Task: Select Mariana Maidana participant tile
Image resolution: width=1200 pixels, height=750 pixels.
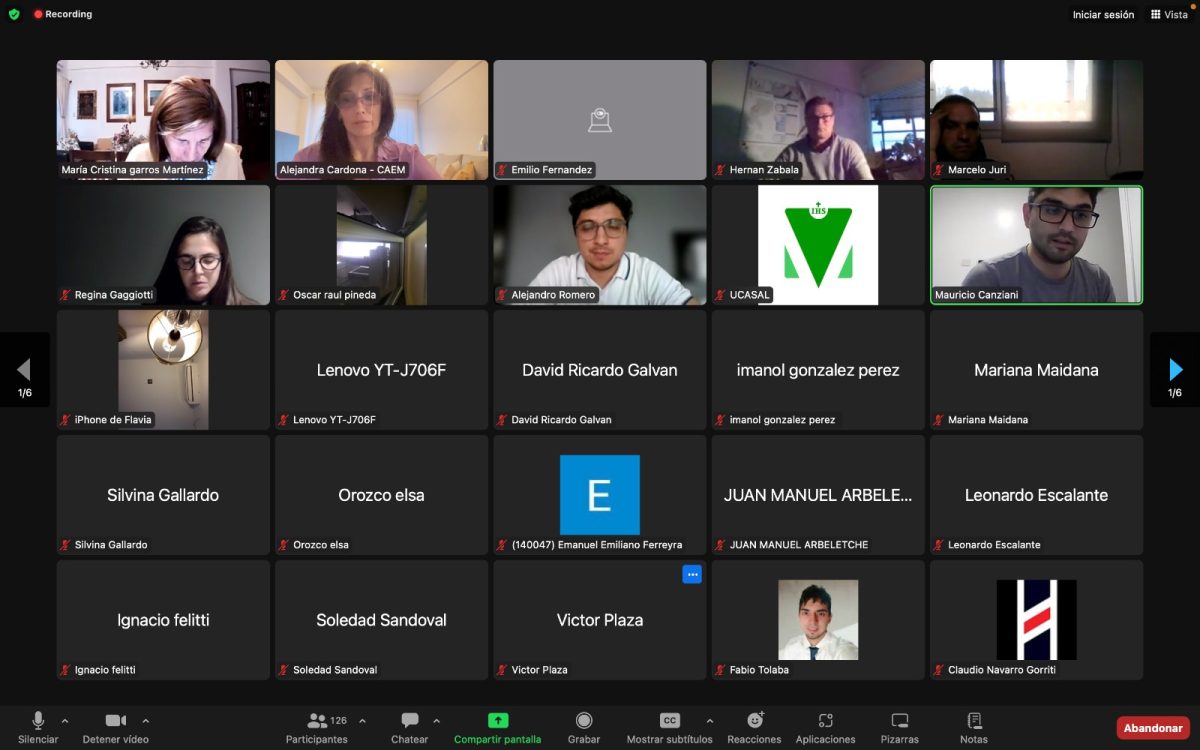Action: point(1037,370)
